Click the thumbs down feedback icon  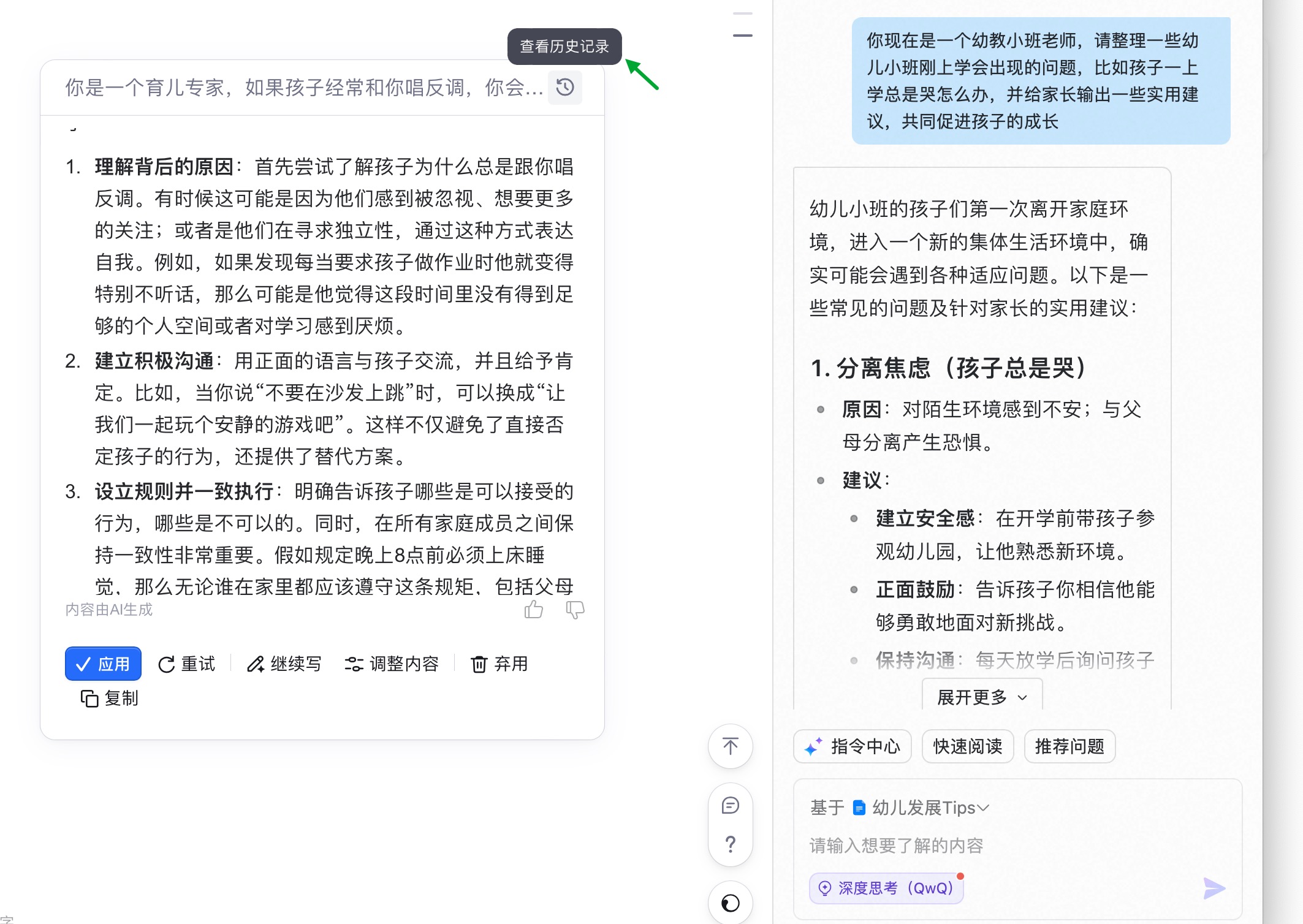click(x=574, y=610)
